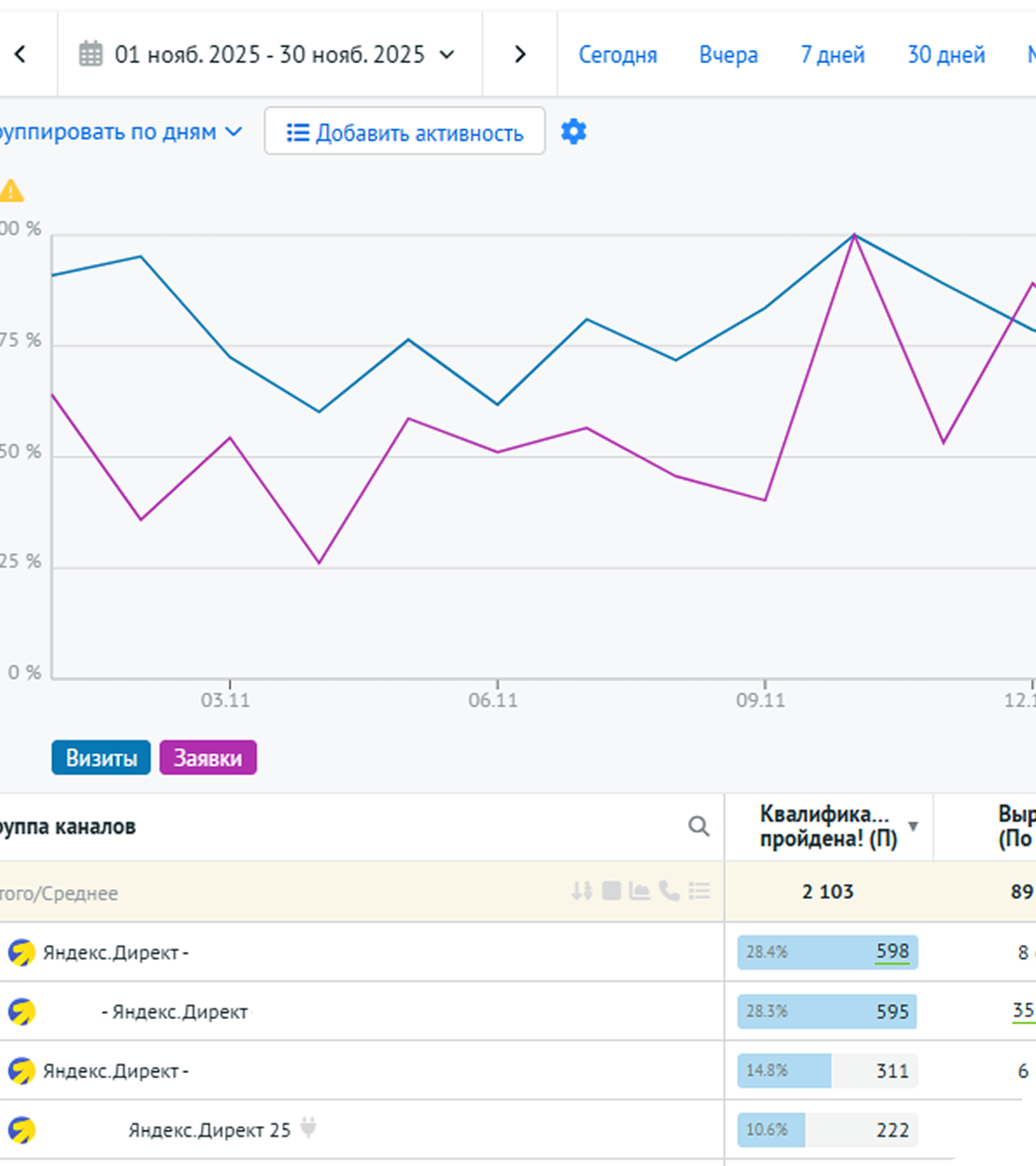Go to the next date period
This screenshot has height=1166, width=1036.
(520, 55)
